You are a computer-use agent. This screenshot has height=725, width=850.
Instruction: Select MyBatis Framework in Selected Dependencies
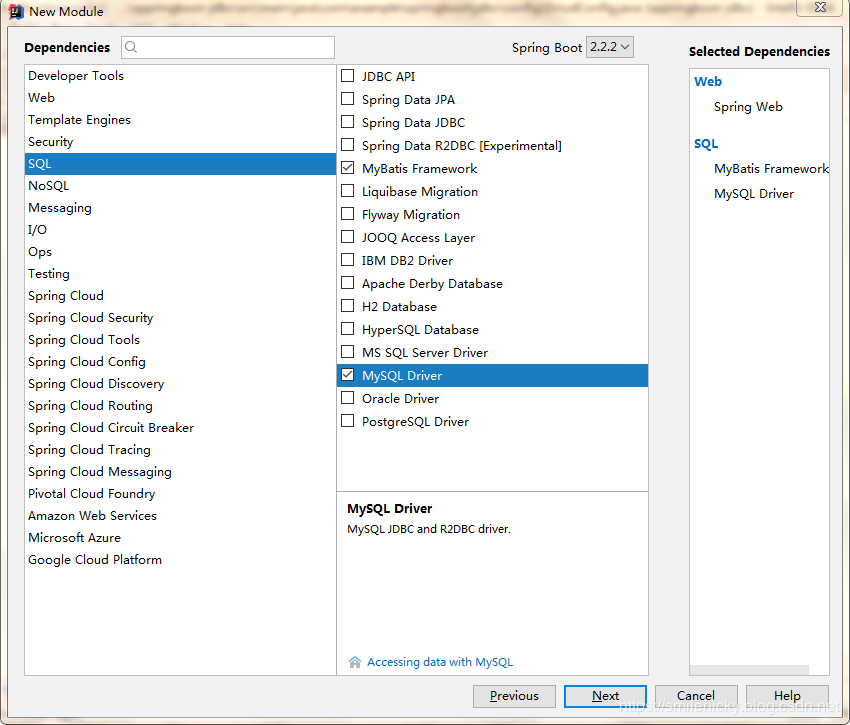[x=771, y=169]
